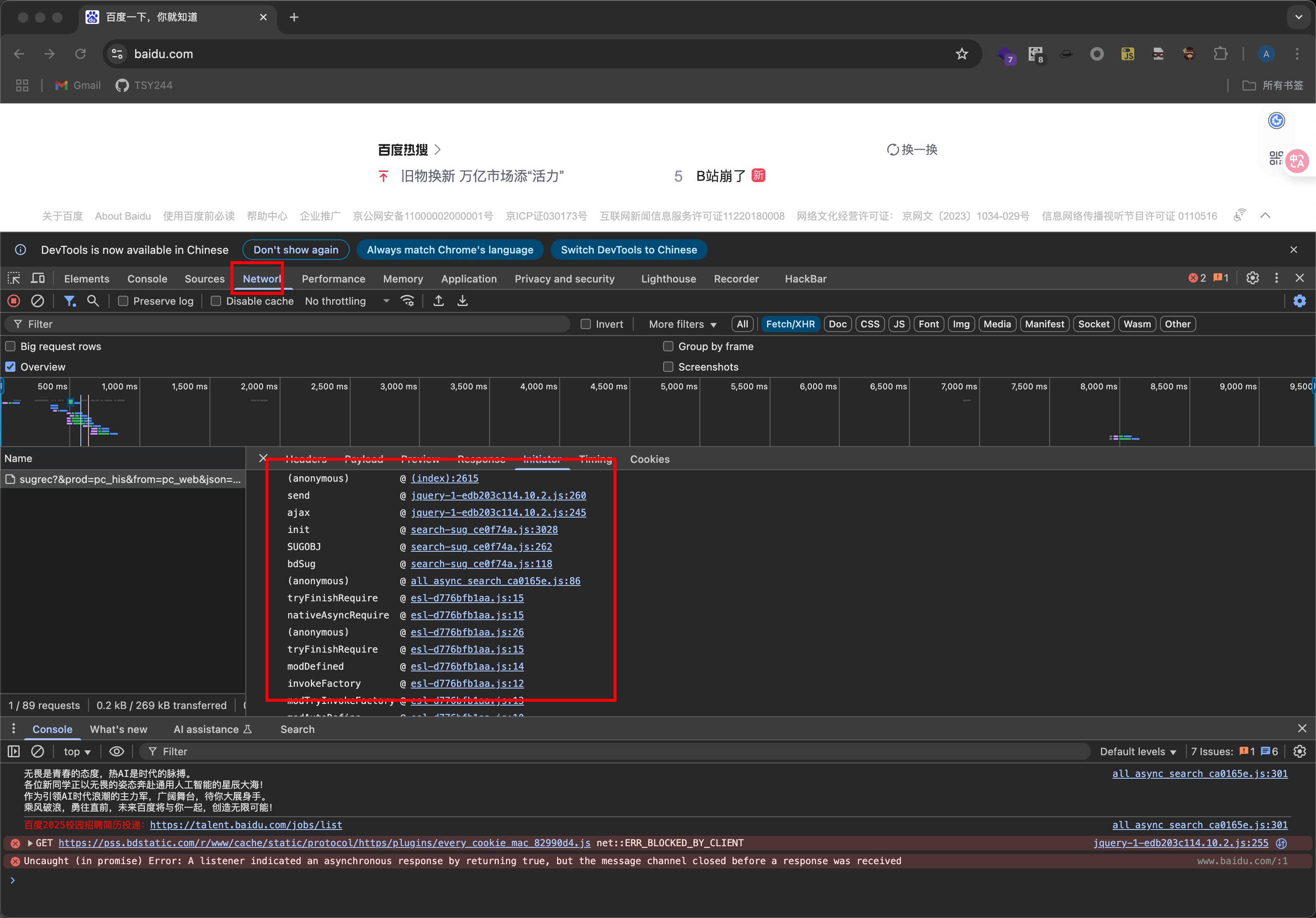
Task: Open the network search magnifier icon
Action: [x=93, y=301]
